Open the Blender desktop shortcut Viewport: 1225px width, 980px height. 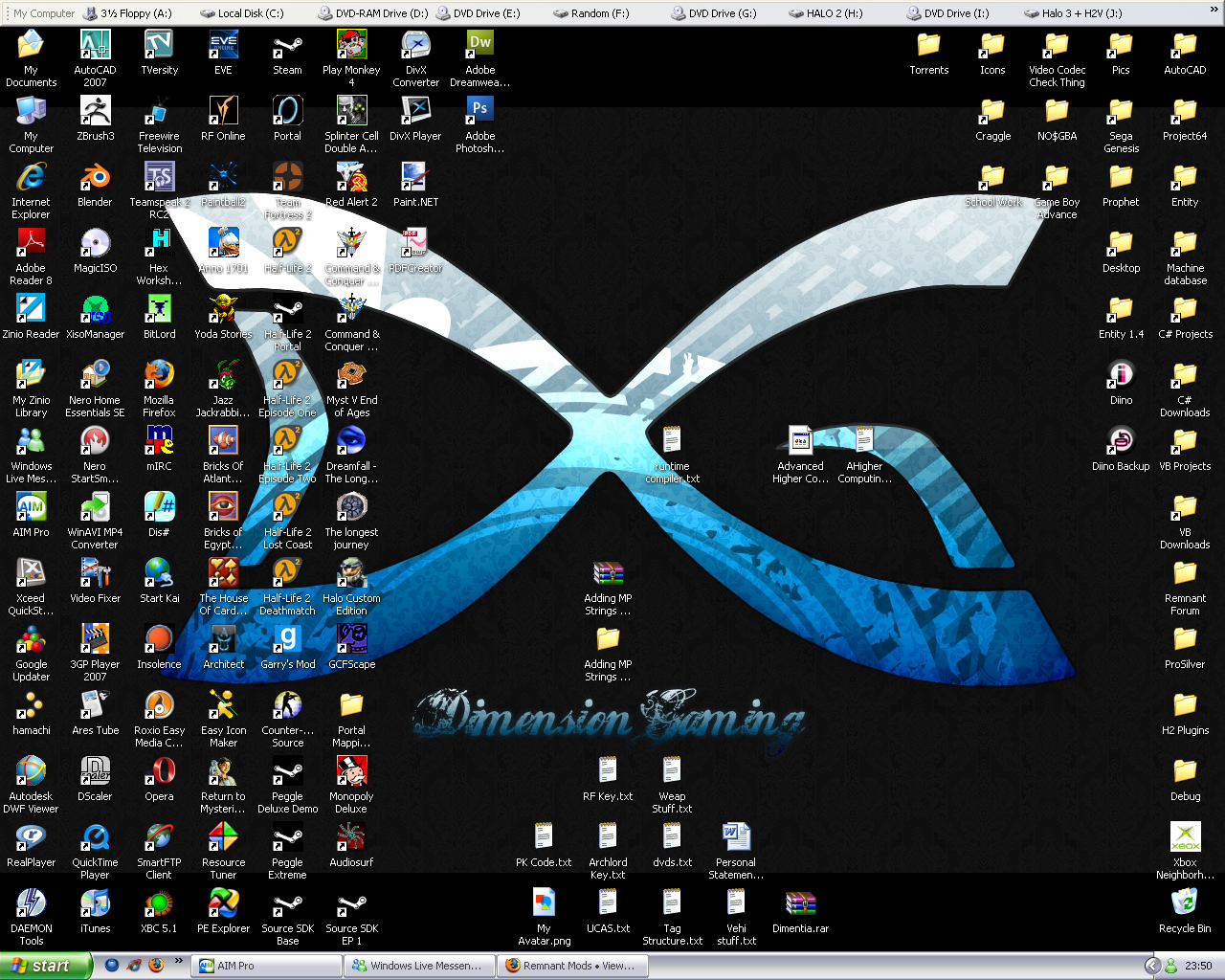(95, 178)
